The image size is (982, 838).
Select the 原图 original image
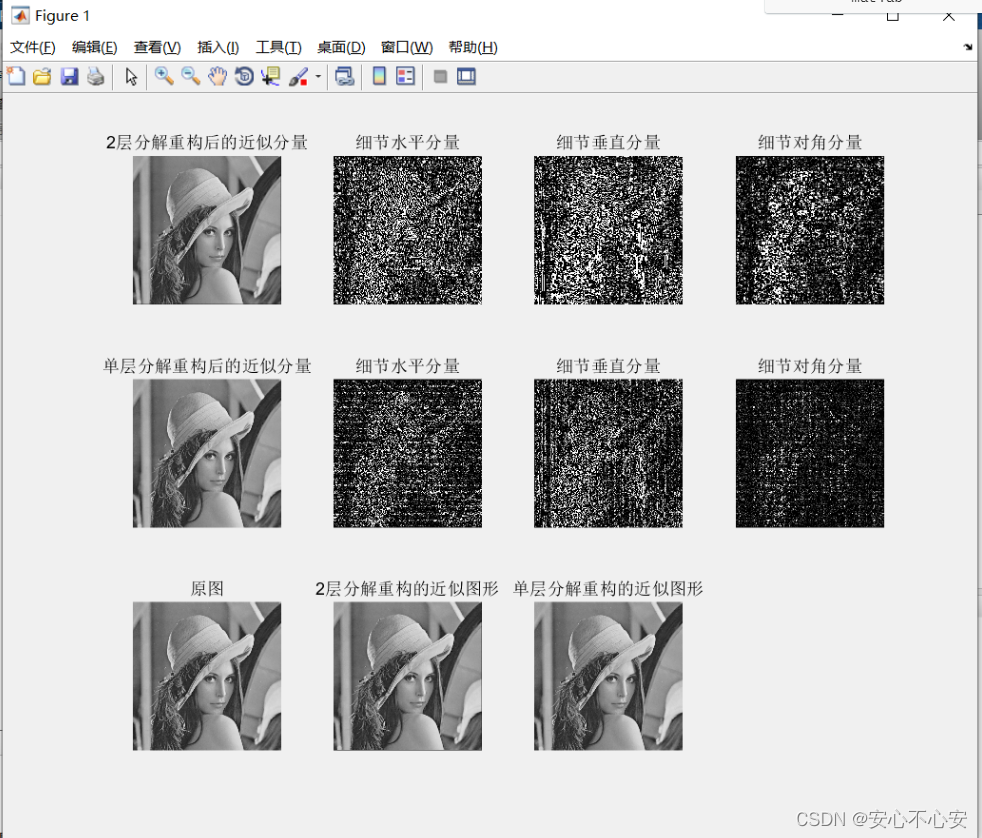click(207, 676)
